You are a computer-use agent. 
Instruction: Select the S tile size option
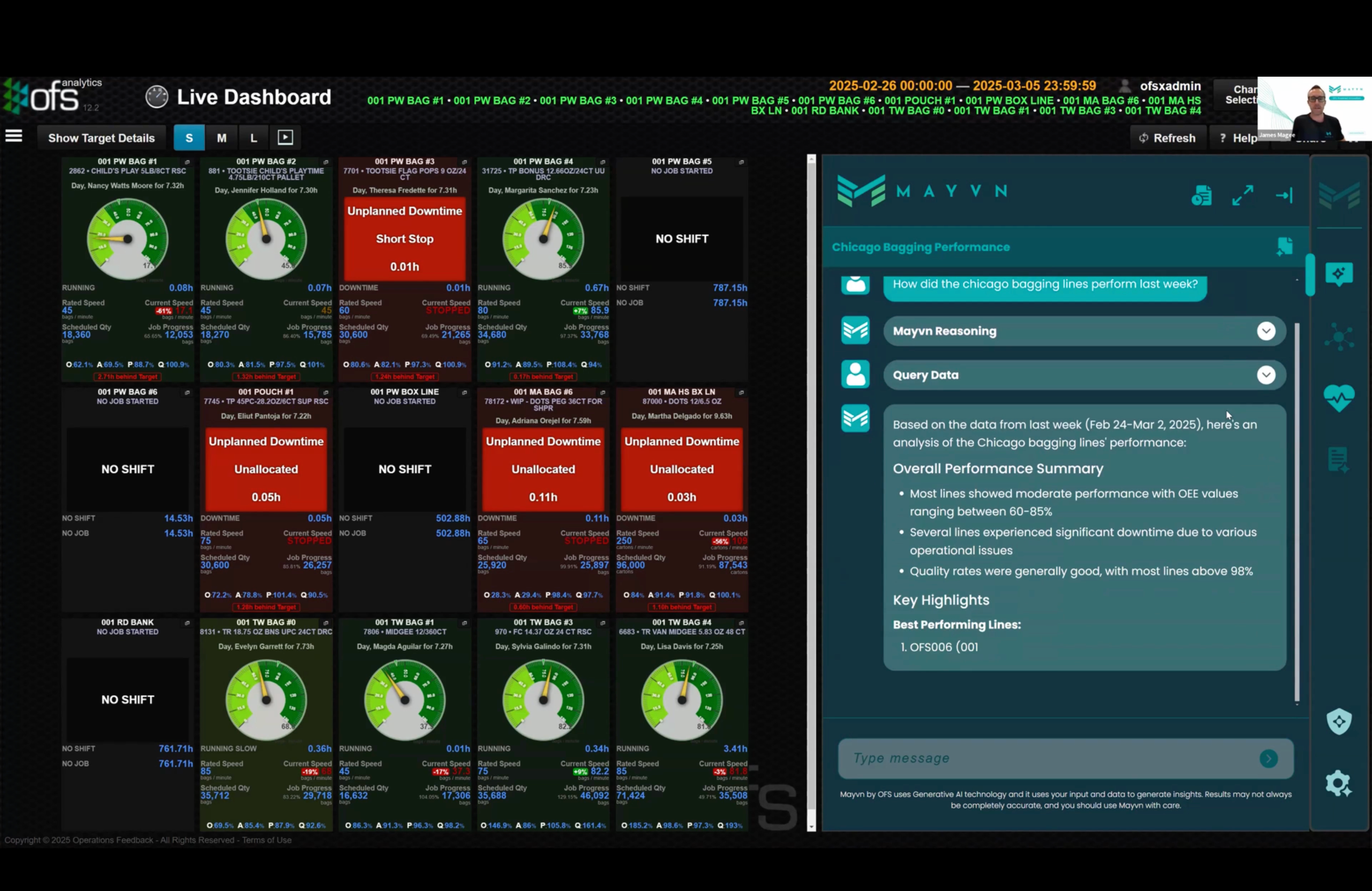[x=188, y=138]
